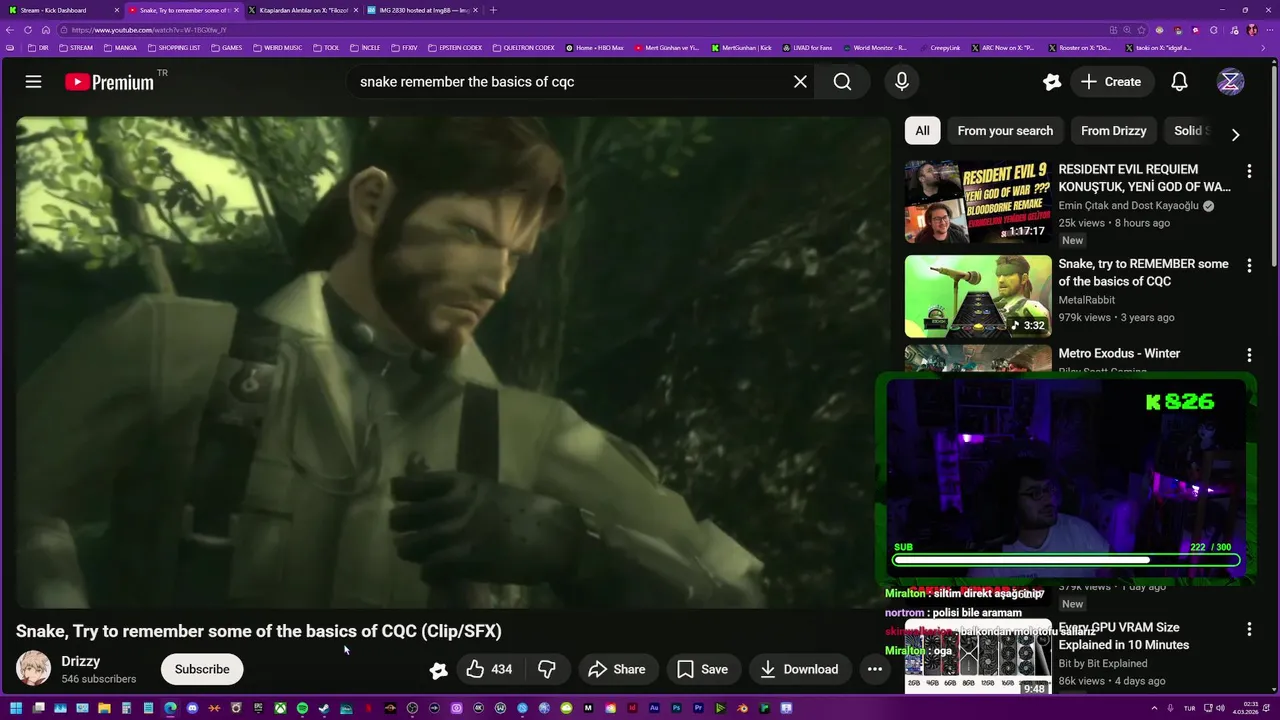Open Calculator from the taskbar
1280x720 pixels.
(126, 708)
